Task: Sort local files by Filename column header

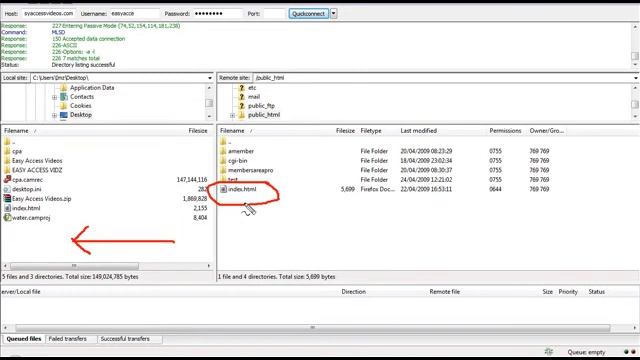Action: pyautogui.click(x=16, y=131)
